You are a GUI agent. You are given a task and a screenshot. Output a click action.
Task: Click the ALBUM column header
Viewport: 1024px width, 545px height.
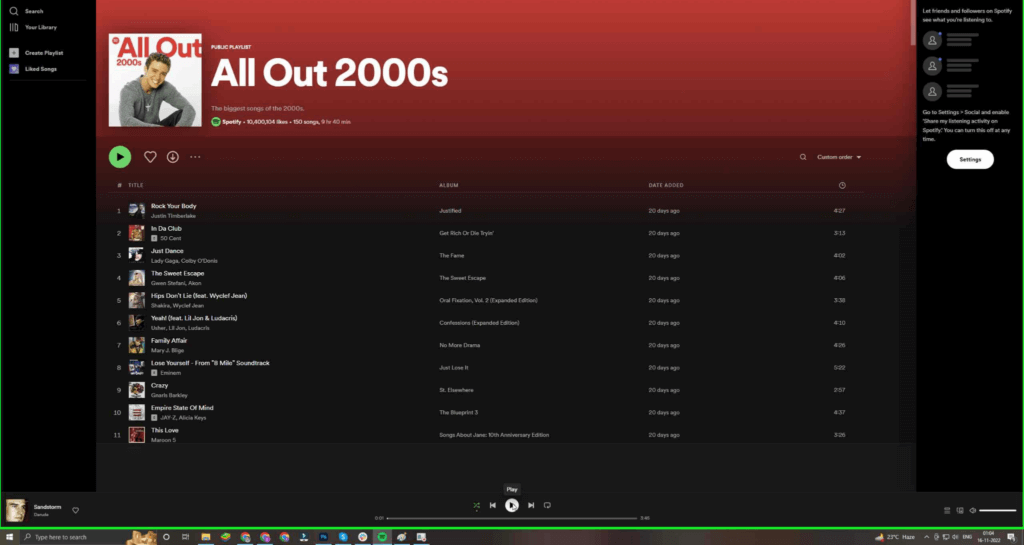(x=449, y=185)
